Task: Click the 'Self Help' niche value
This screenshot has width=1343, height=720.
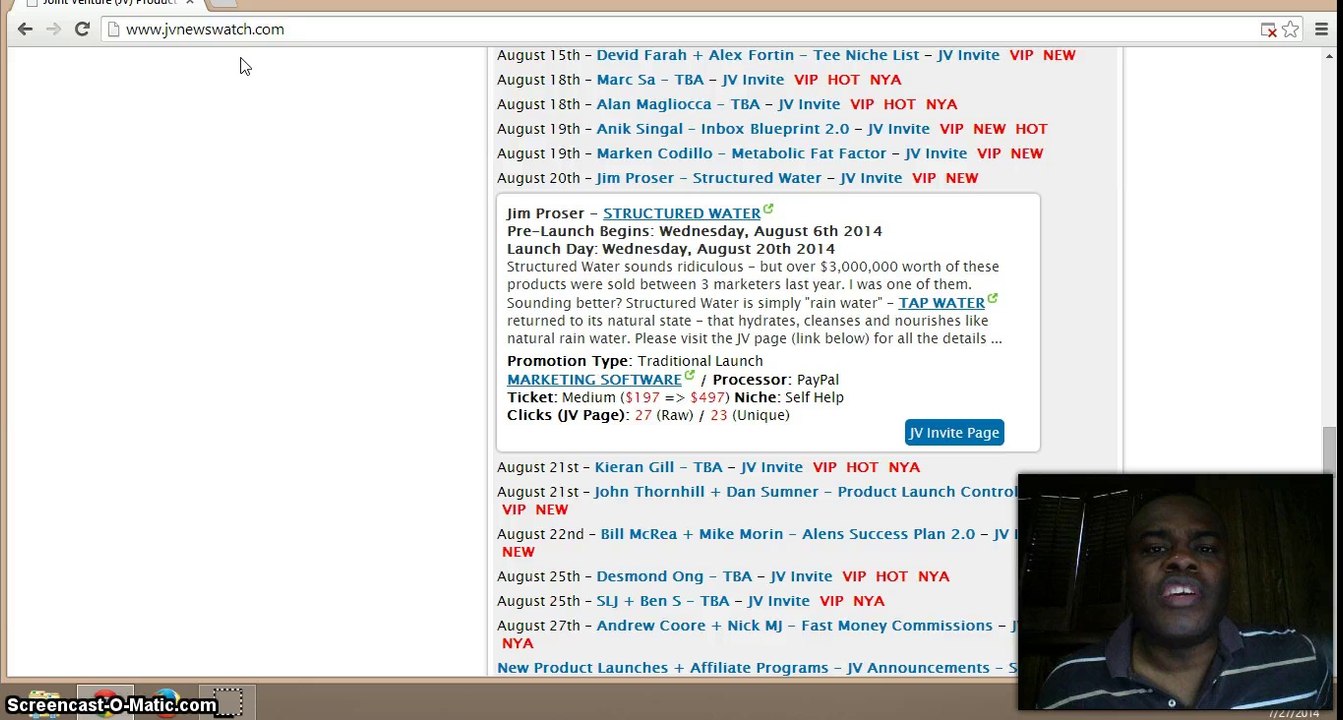Action: pyautogui.click(x=814, y=398)
